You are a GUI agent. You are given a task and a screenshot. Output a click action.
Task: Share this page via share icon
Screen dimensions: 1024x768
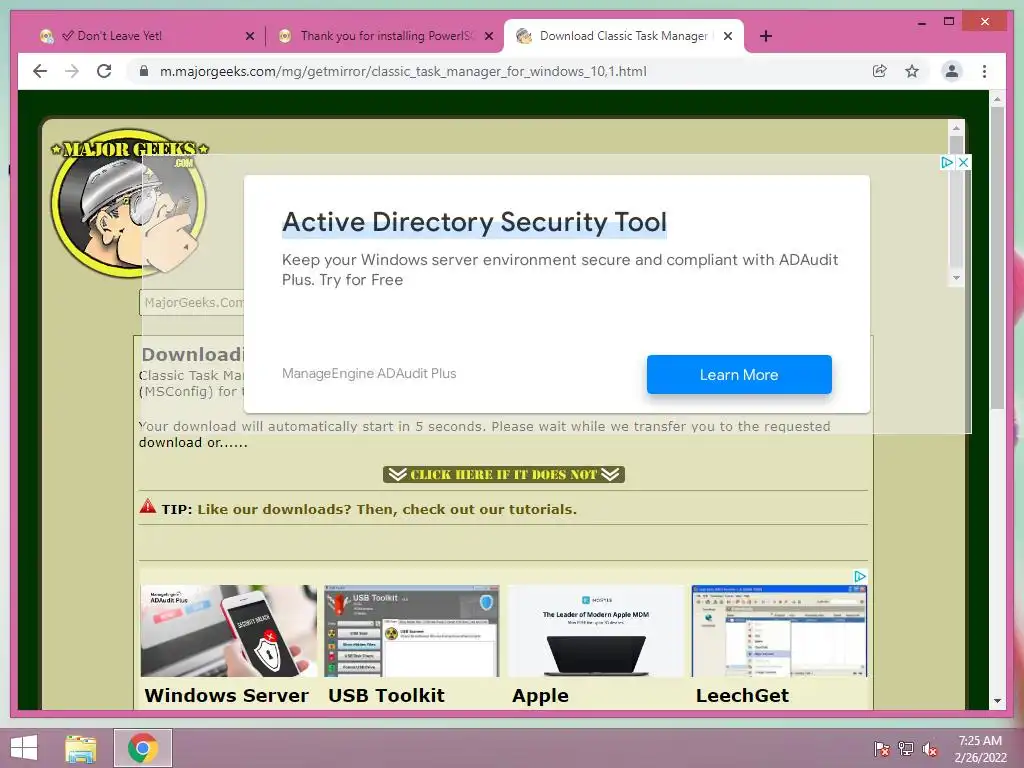(880, 71)
